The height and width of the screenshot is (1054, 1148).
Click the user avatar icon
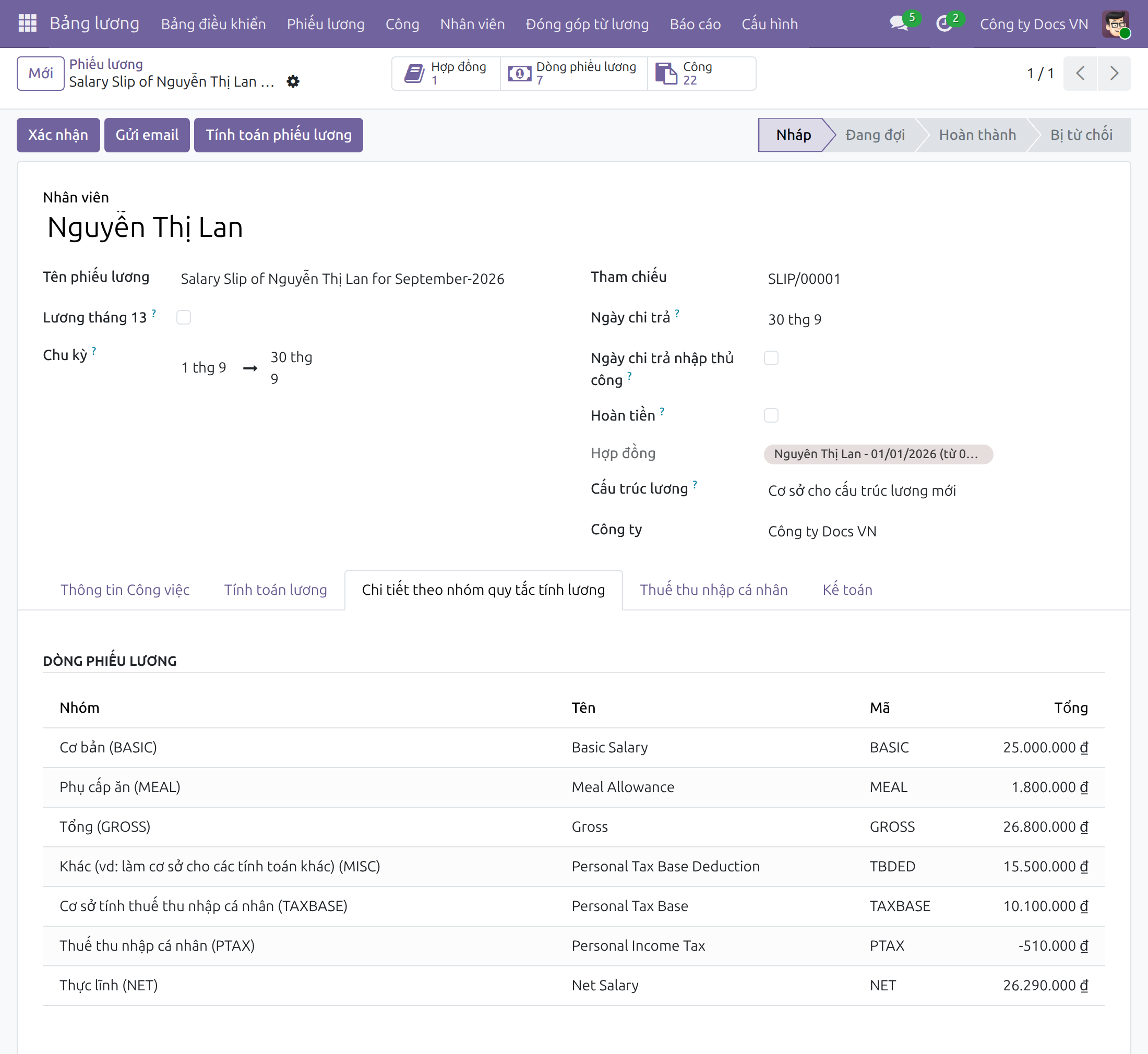(x=1115, y=23)
